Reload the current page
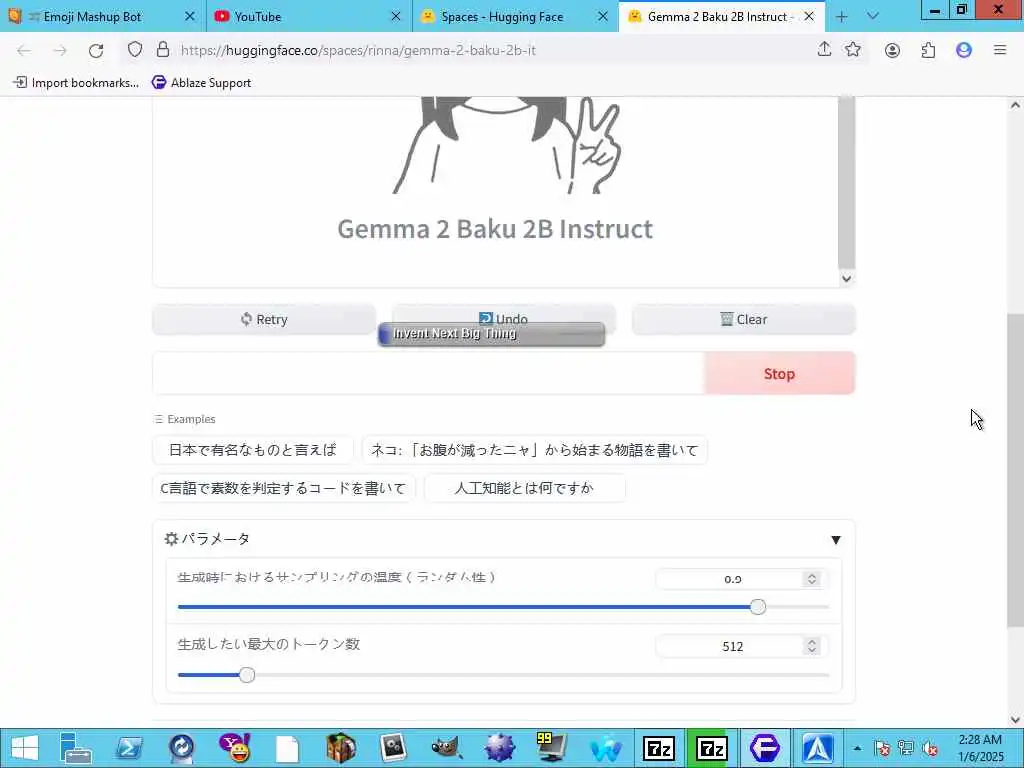Screen dimensions: 1024x768 pos(96,50)
